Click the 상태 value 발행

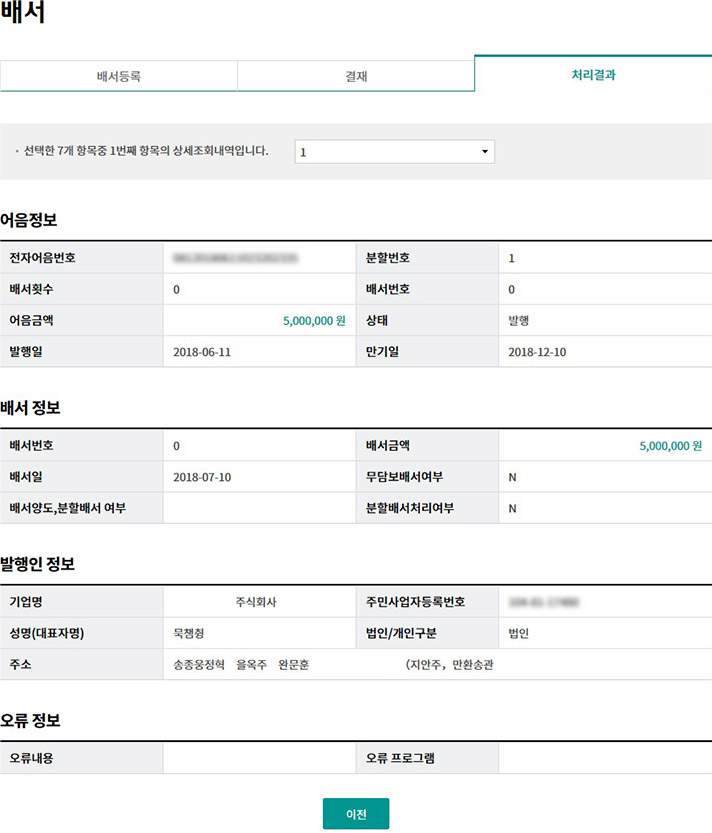point(520,321)
